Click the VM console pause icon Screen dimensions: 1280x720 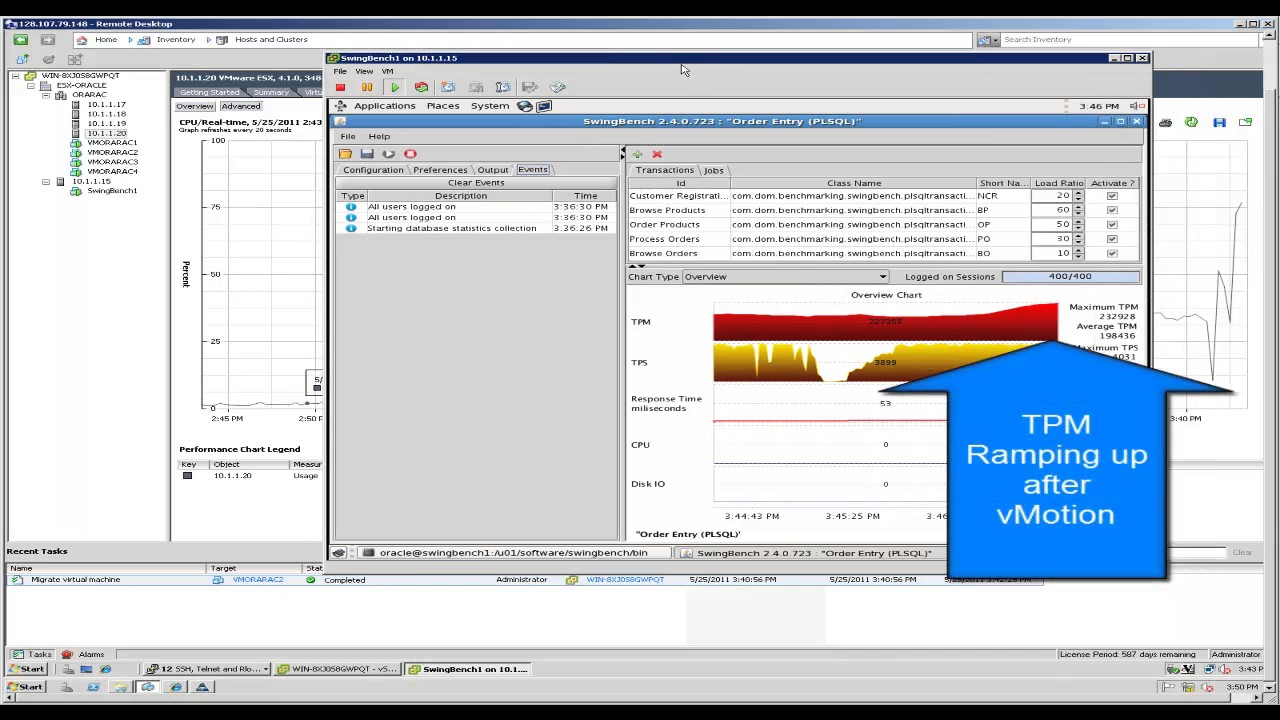[367, 88]
